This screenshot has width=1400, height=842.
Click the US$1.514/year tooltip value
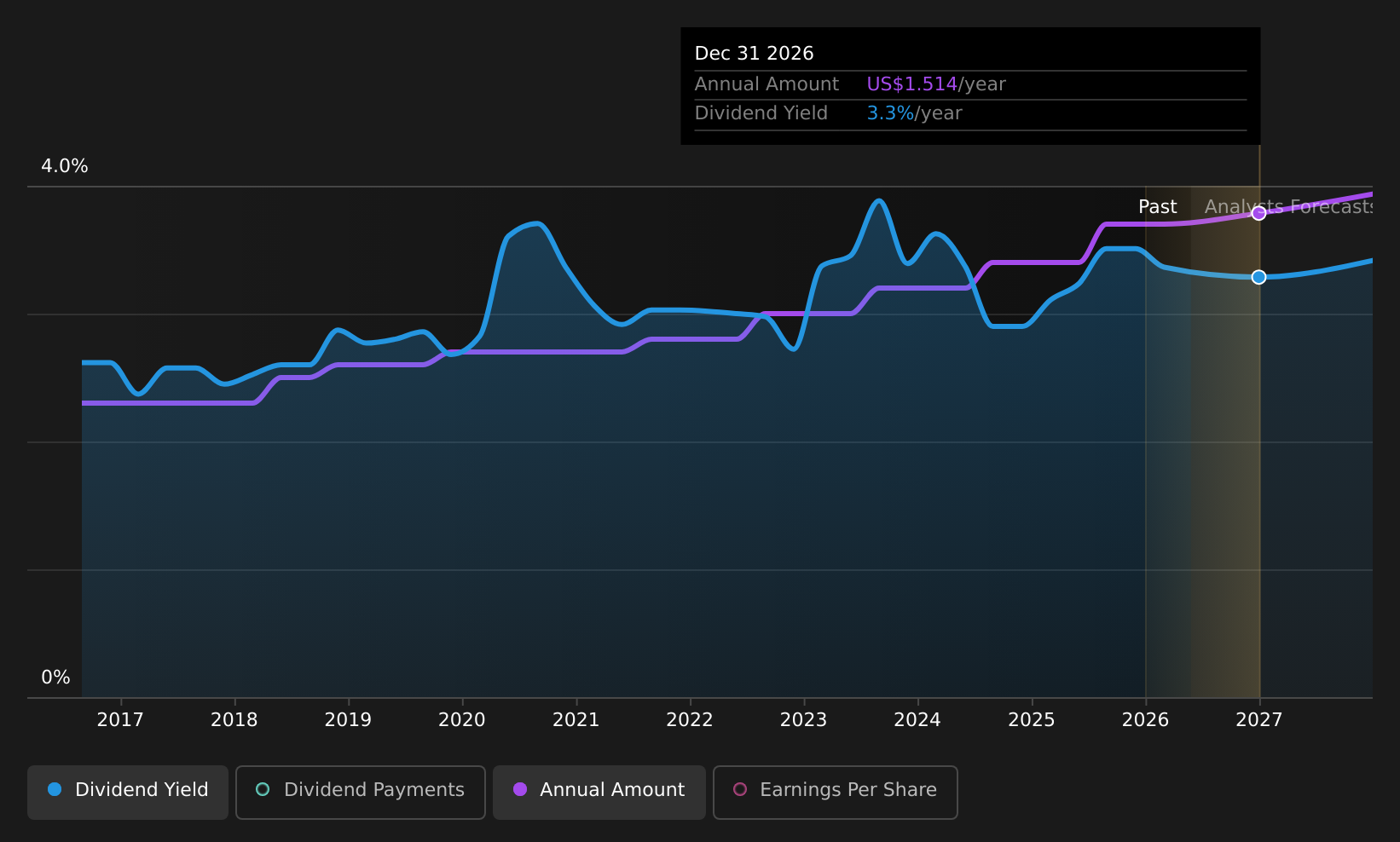click(x=936, y=84)
